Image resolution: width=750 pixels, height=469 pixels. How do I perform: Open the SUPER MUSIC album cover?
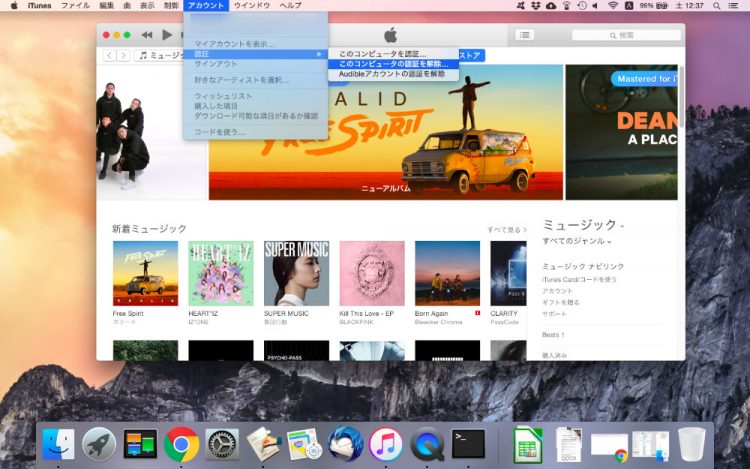point(297,273)
